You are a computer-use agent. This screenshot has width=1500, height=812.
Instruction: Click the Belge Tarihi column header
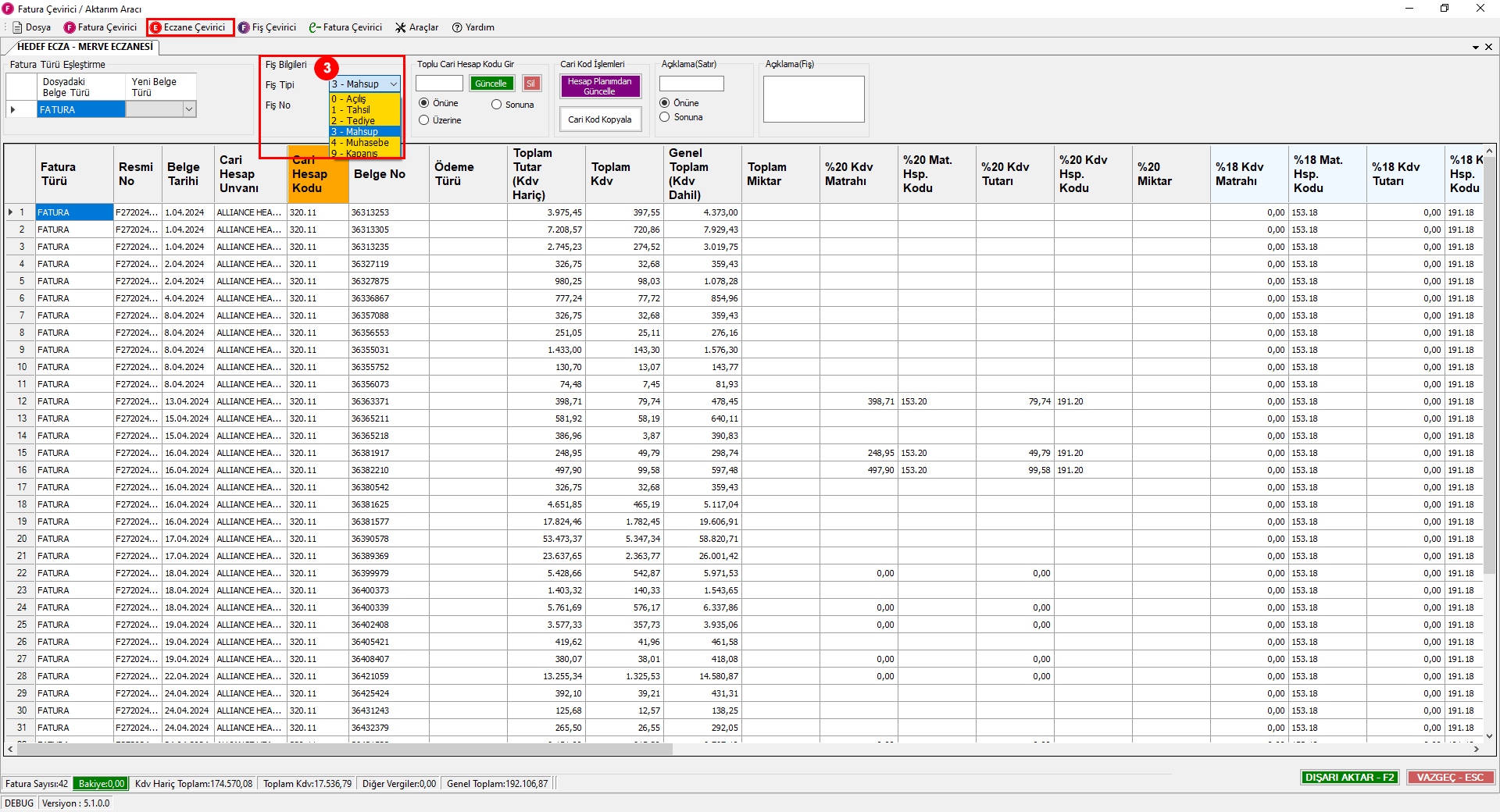[187, 174]
